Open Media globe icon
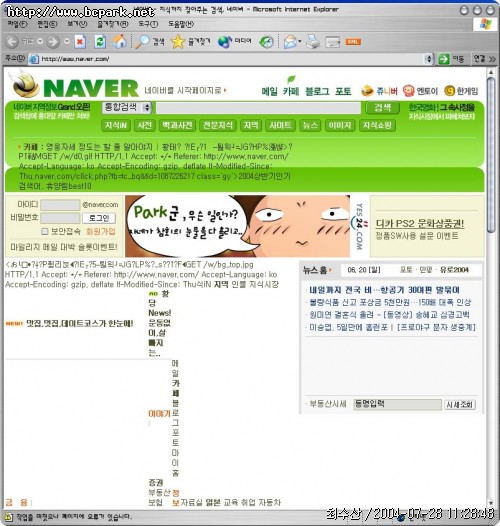The image size is (500, 526). (x=225, y=42)
